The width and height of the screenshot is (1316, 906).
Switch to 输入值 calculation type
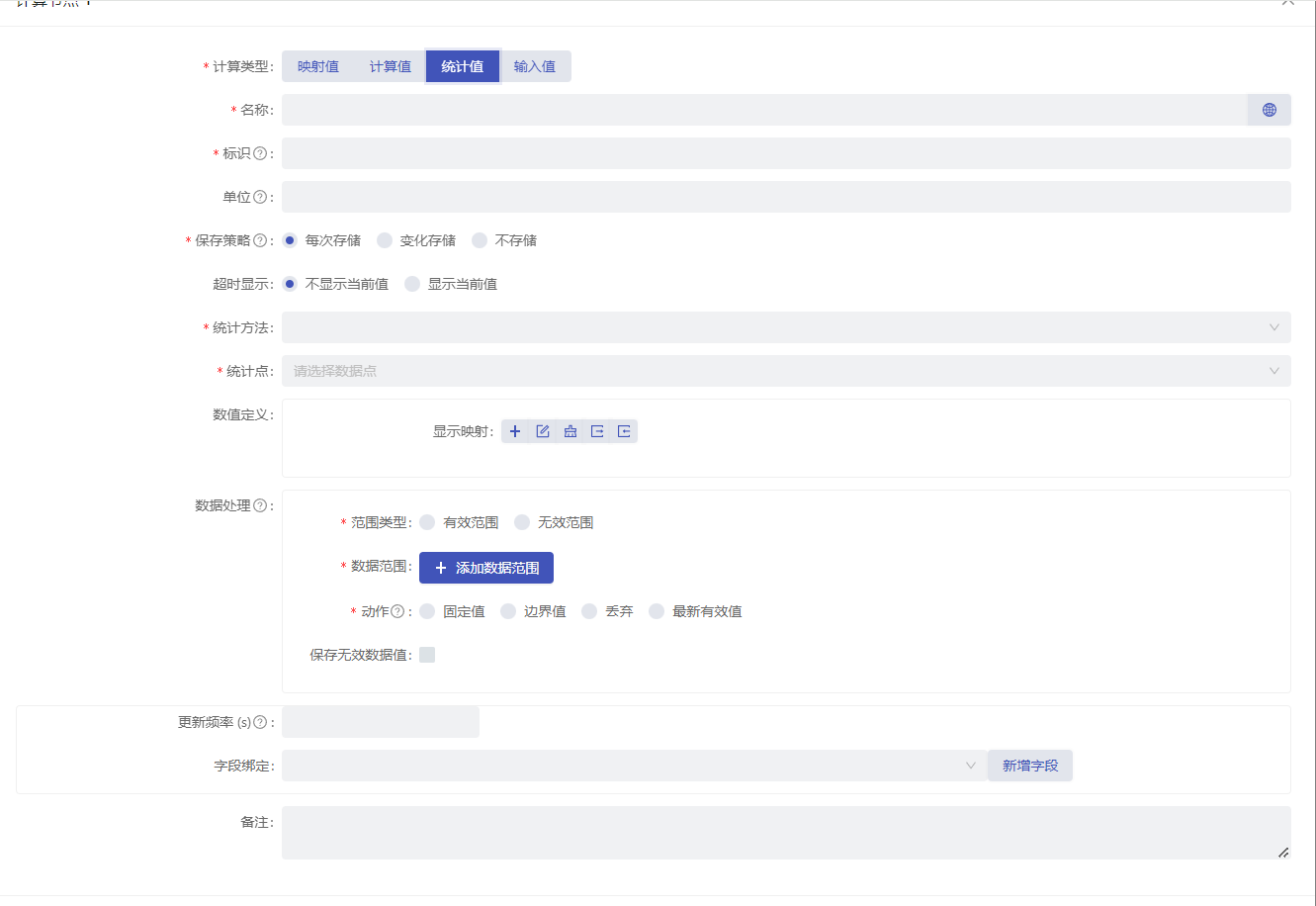pos(535,66)
